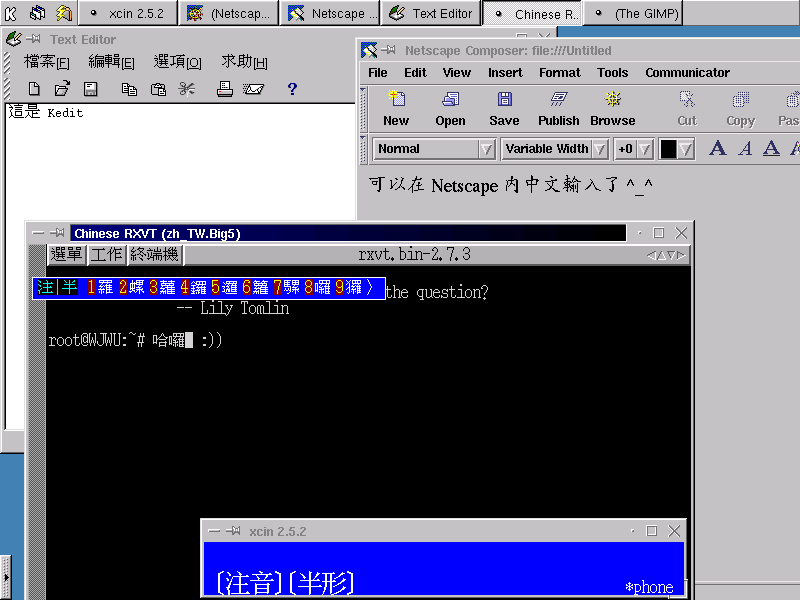Click the third panel icon beside window list
The height and width of the screenshot is (600, 800).
pyautogui.click(x=64, y=13)
